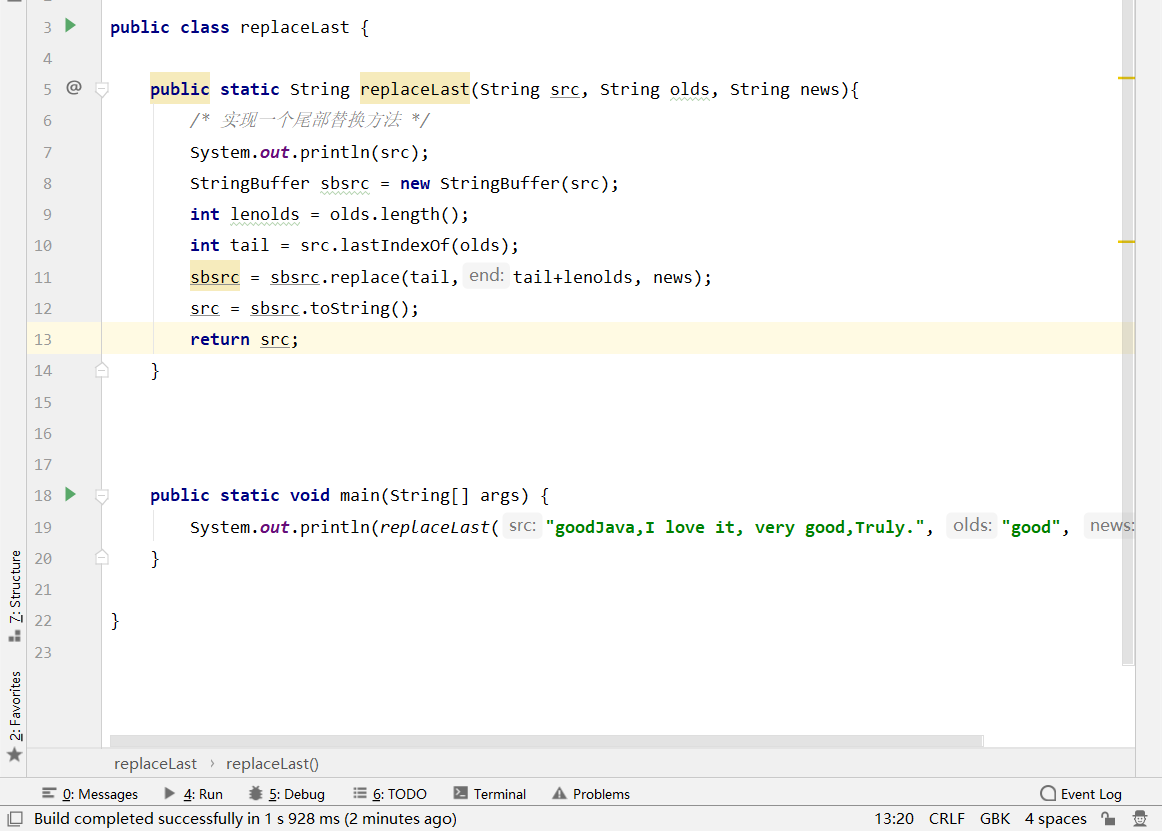The image size is (1162, 831).
Task: Open the Problems tool window
Action: 591,794
